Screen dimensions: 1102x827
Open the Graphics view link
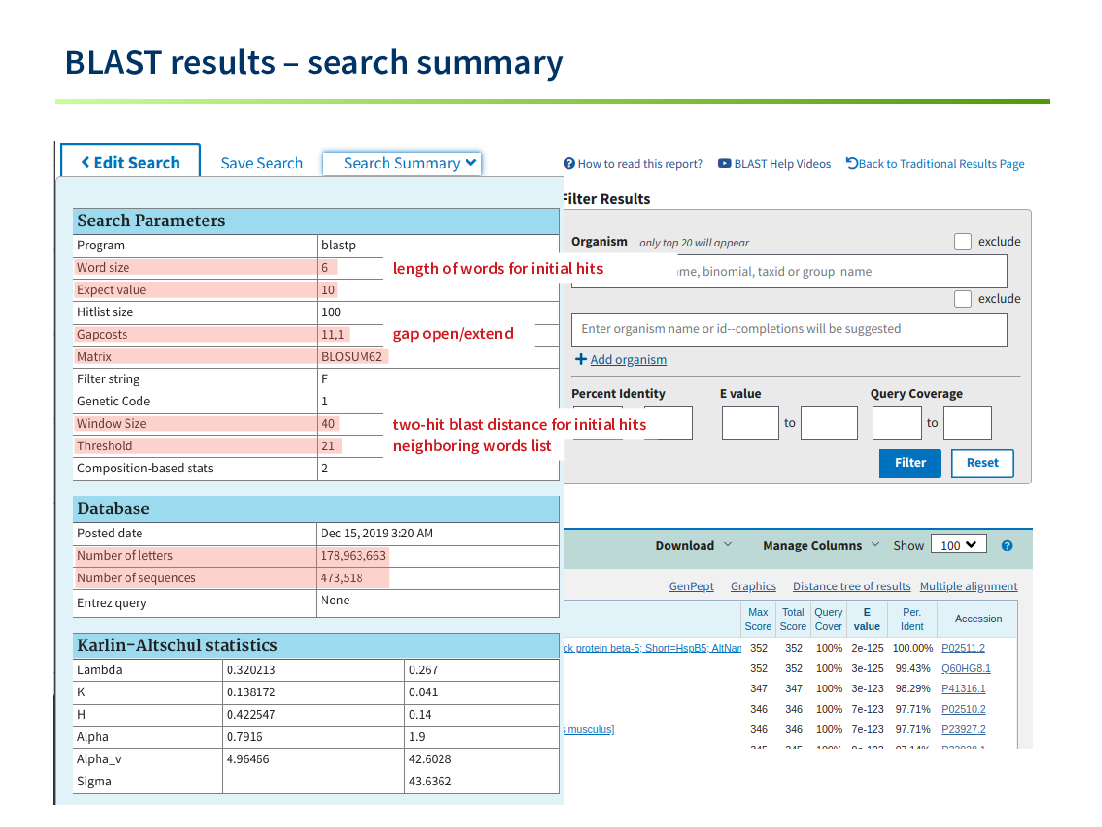point(753,586)
